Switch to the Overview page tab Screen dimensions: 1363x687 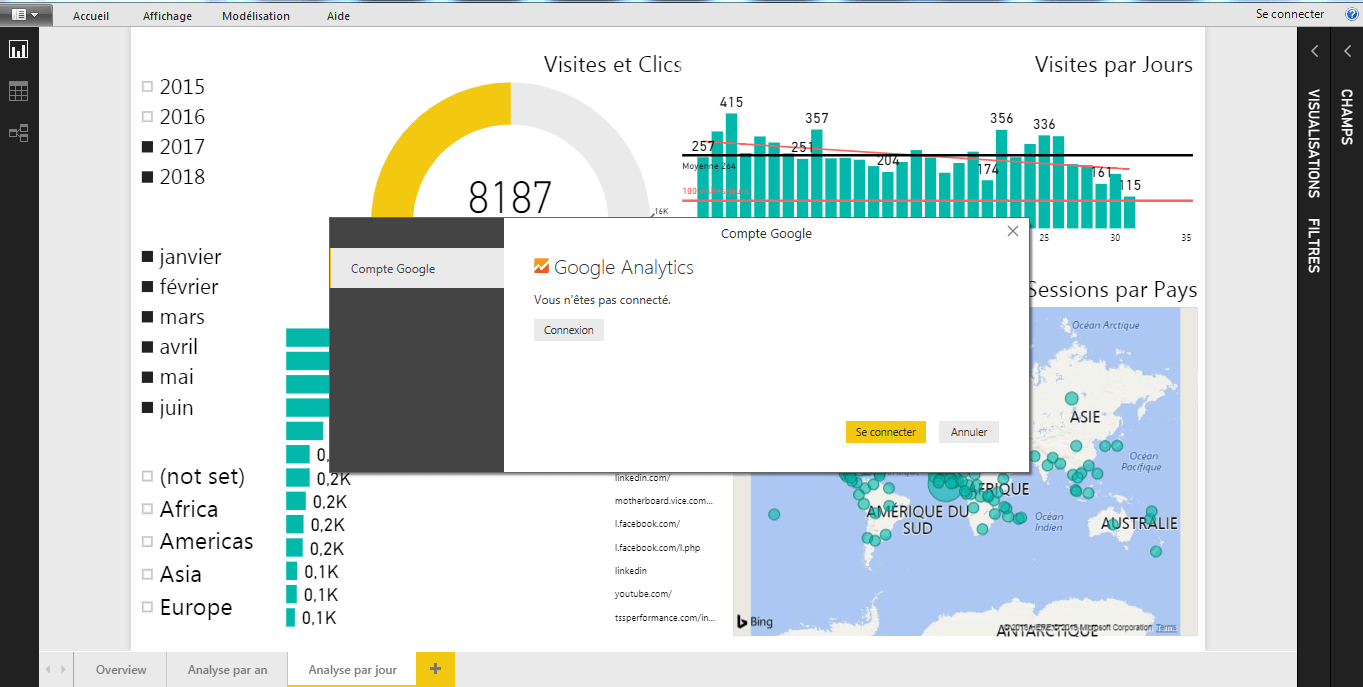point(121,670)
